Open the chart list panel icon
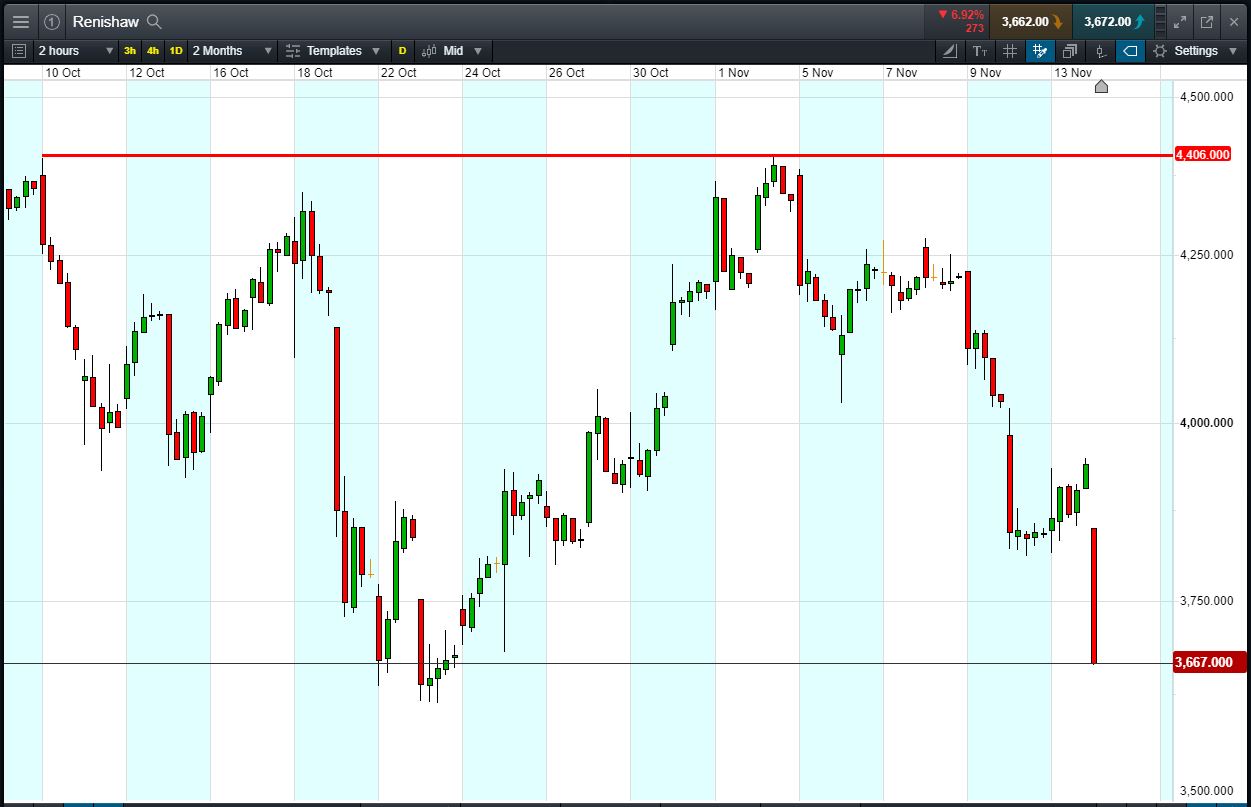1251x807 pixels. point(18,51)
